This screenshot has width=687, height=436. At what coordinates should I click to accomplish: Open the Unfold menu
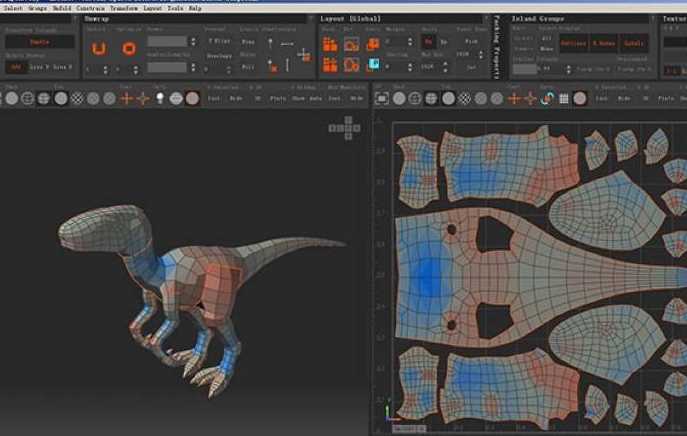[61, 8]
